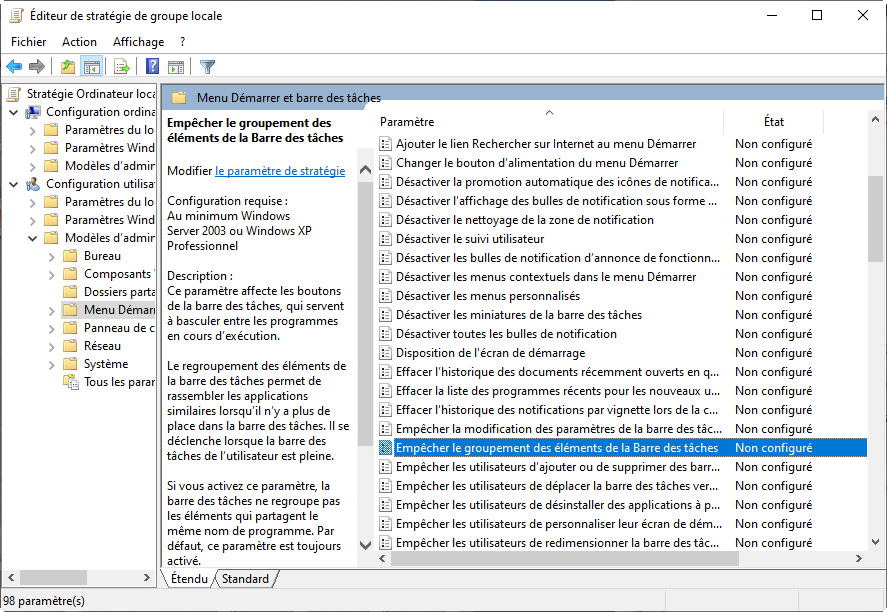Select computer Paramètres Windows tree item
Viewport: 887px width, 612px height.
110,148
